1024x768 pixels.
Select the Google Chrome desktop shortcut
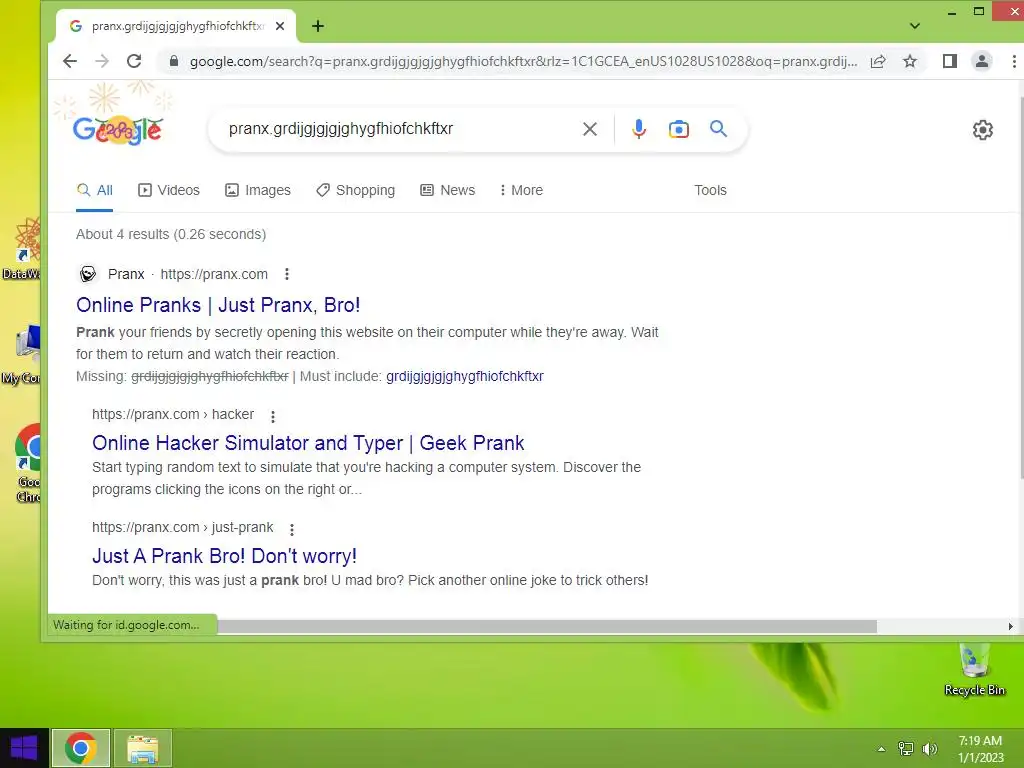[x=28, y=464]
